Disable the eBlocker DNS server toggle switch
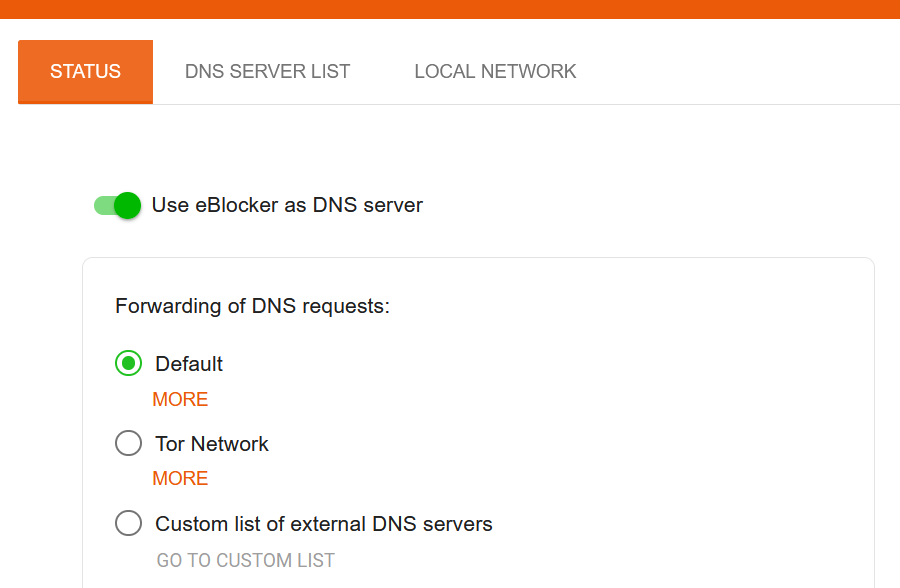 click(x=118, y=206)
